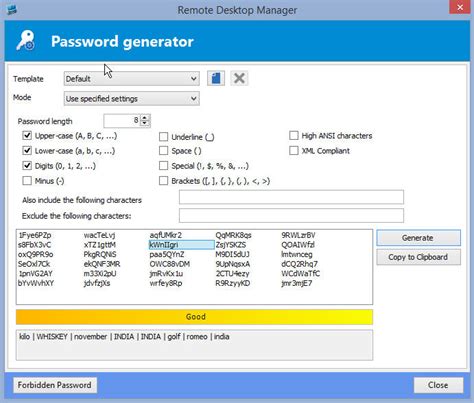This screenshot has width=474, height=403.
Task: Enable the Brackets checkbox
Action: tap(163, 181)
